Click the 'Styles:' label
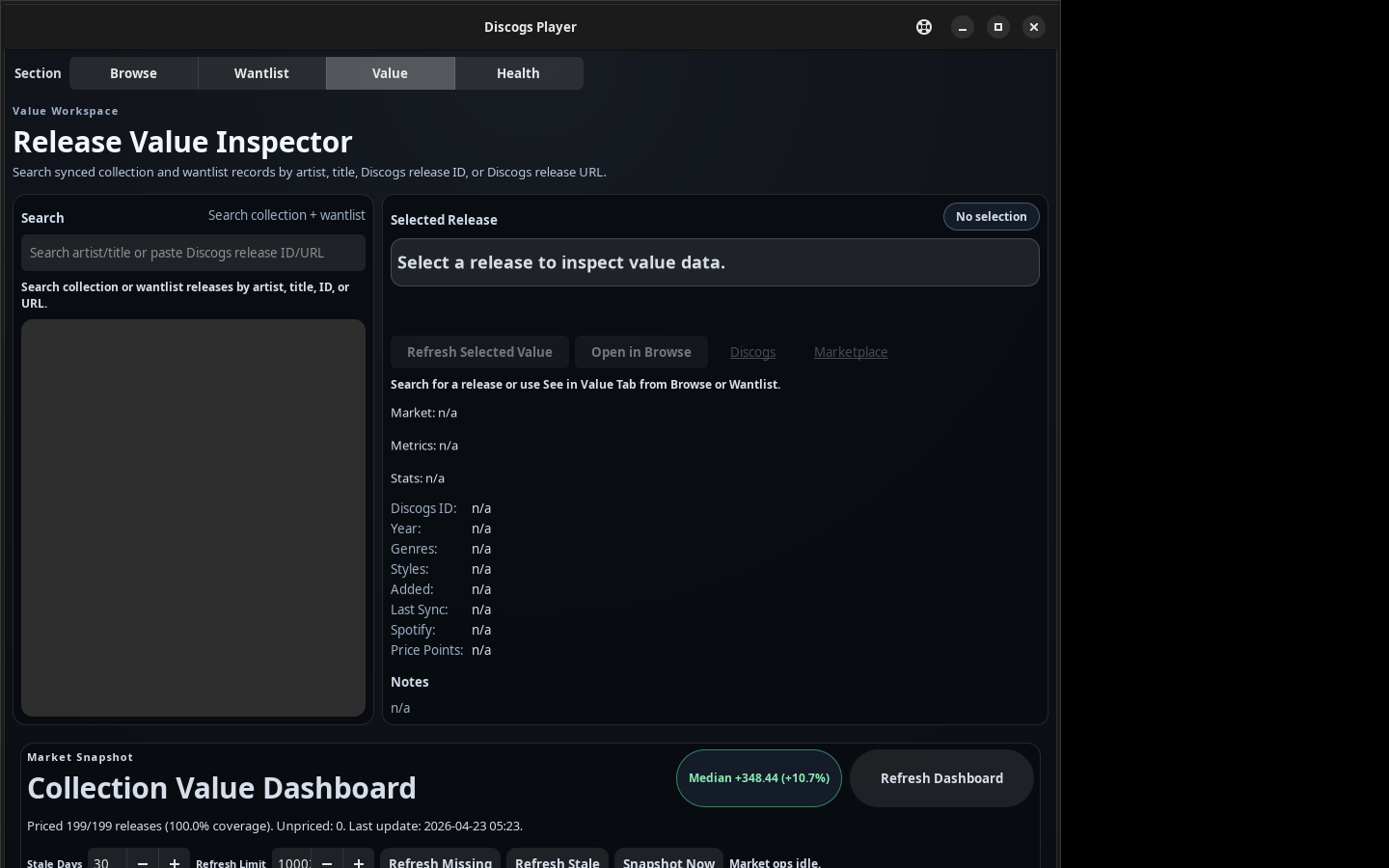Image resolution: width=1389 pixels, height=868 pixels. click(409, 569)
